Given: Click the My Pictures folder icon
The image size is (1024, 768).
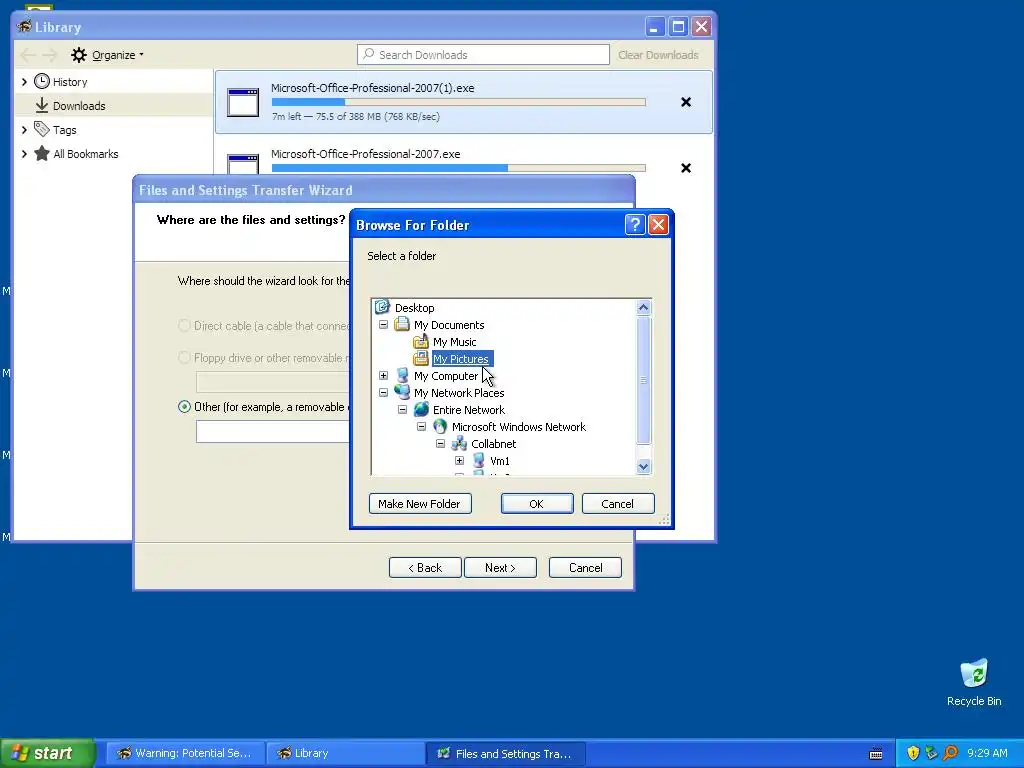Looking at the screenshot, I should (421, 359).
